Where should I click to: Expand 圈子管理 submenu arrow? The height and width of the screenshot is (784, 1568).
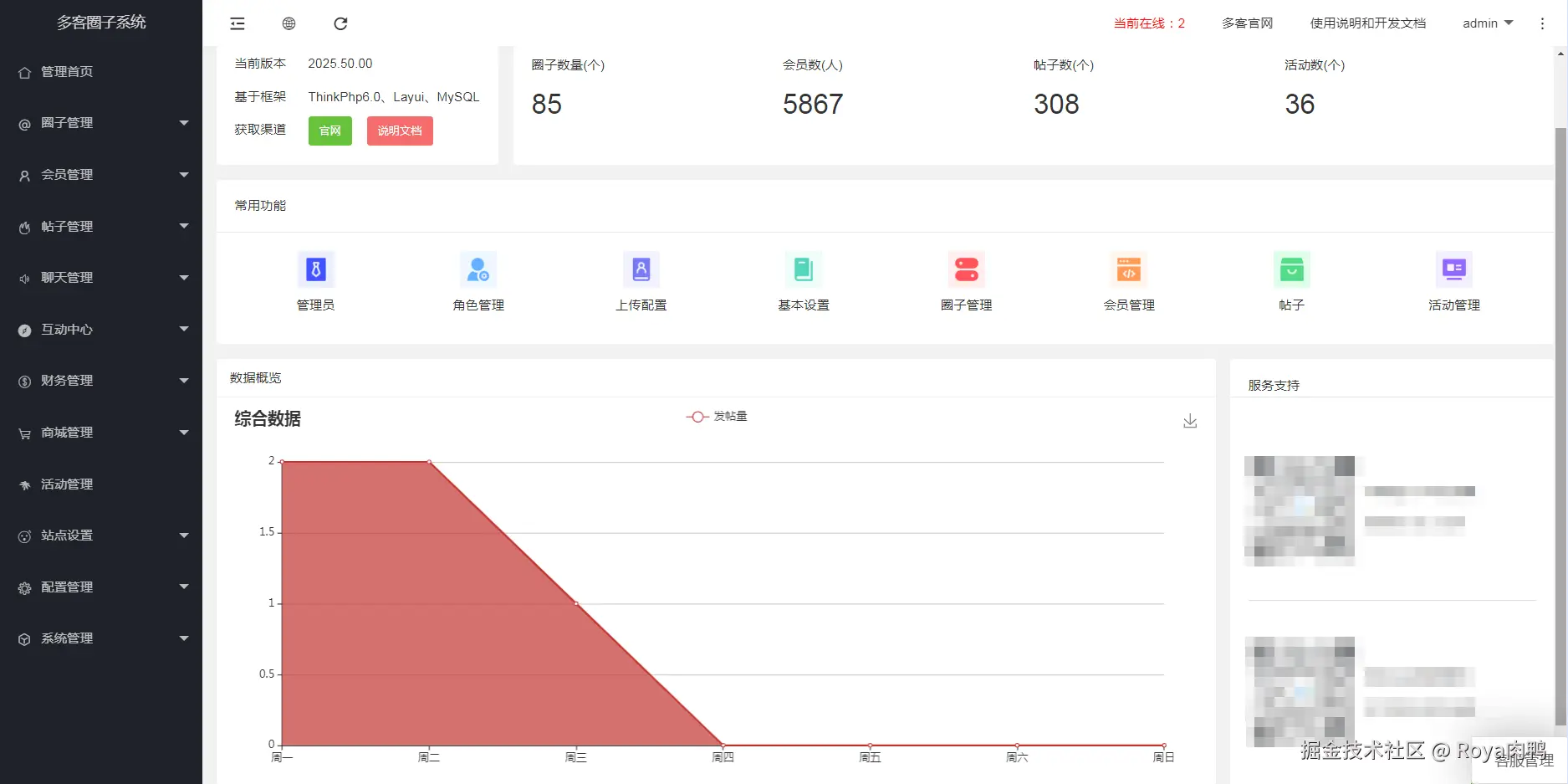(x=184, y=123)
